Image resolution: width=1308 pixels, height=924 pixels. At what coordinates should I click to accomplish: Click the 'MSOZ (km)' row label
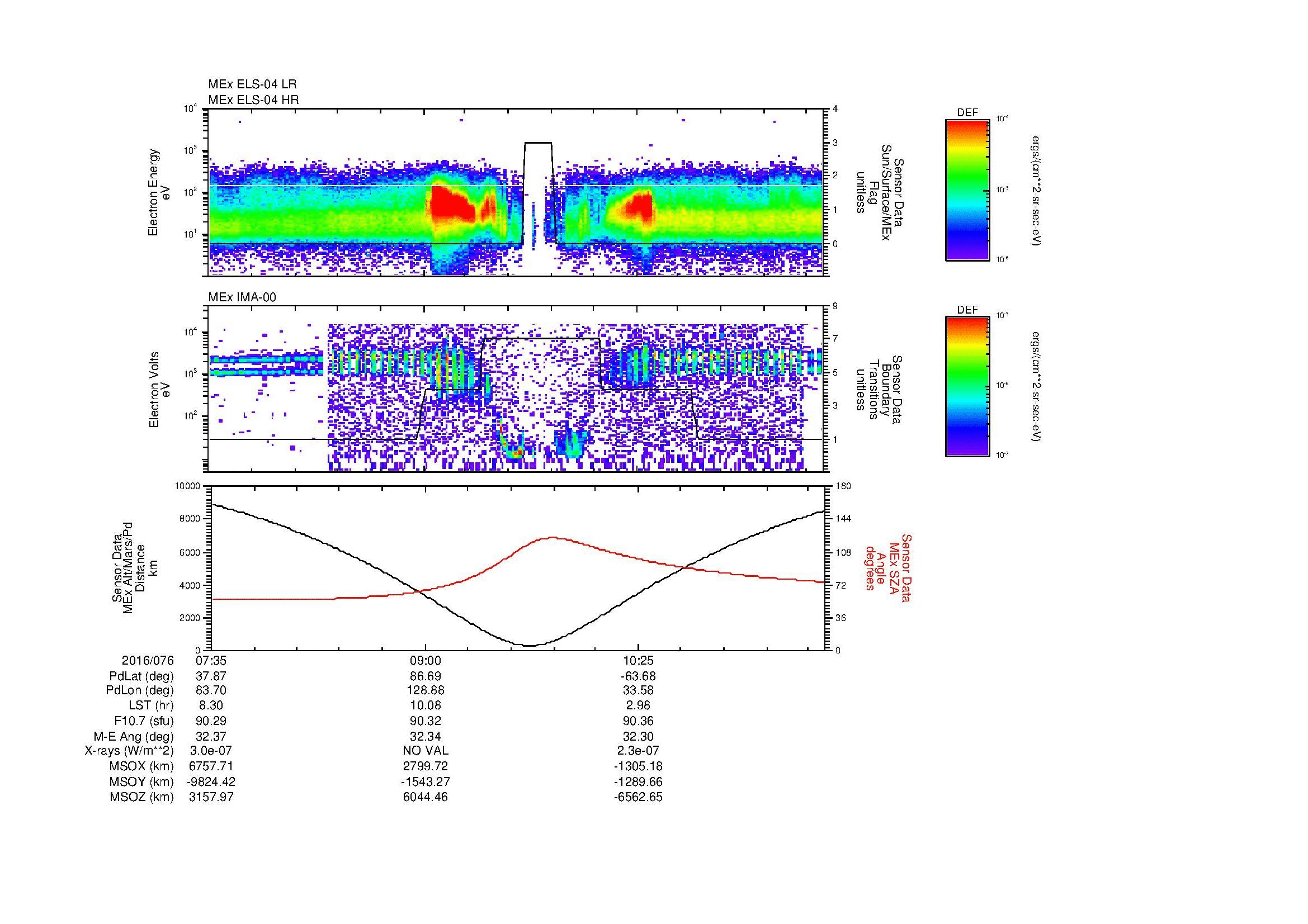(x=142, y=797)
